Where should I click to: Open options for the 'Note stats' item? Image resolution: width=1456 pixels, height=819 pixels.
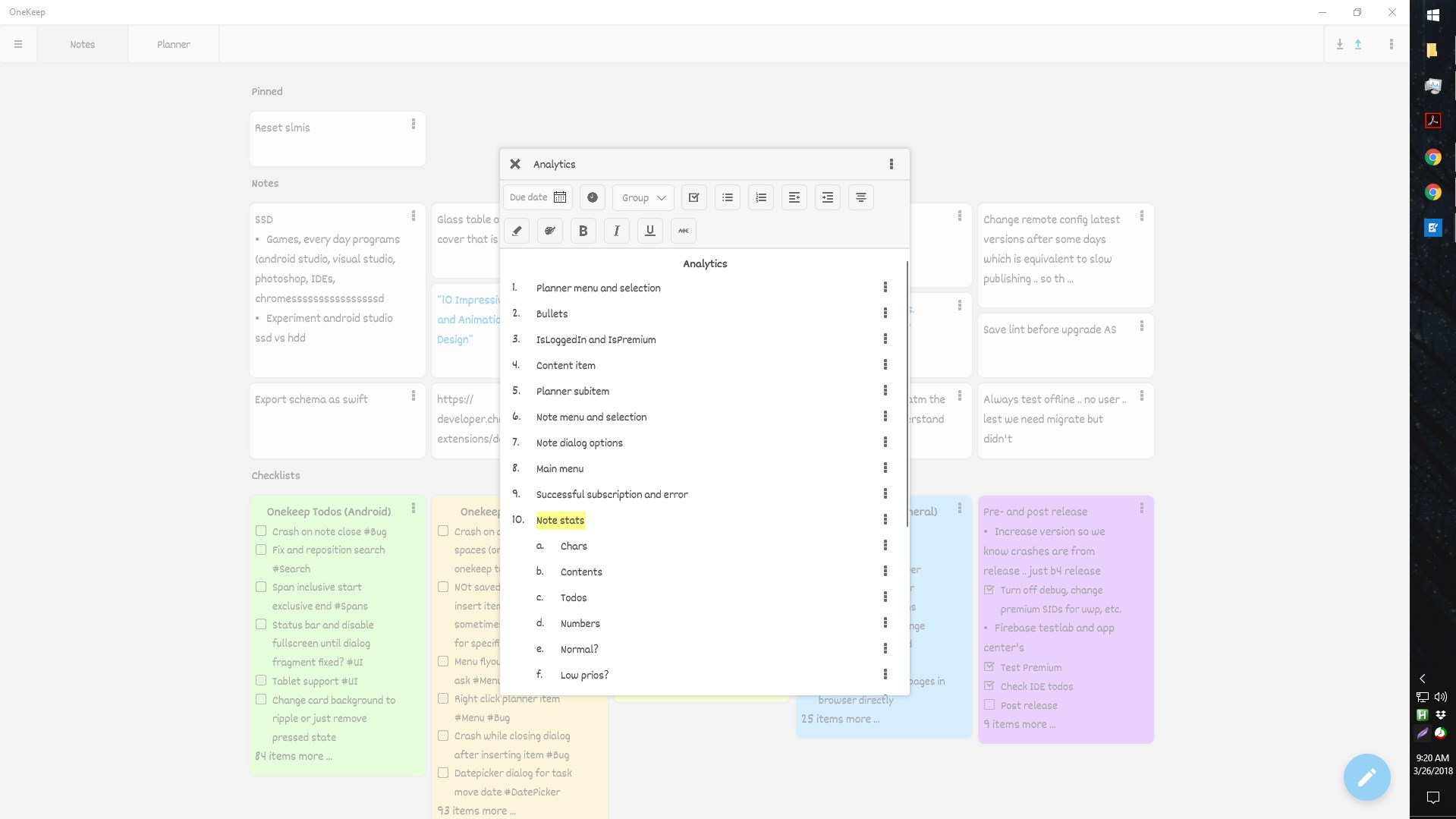coord(885,519)
